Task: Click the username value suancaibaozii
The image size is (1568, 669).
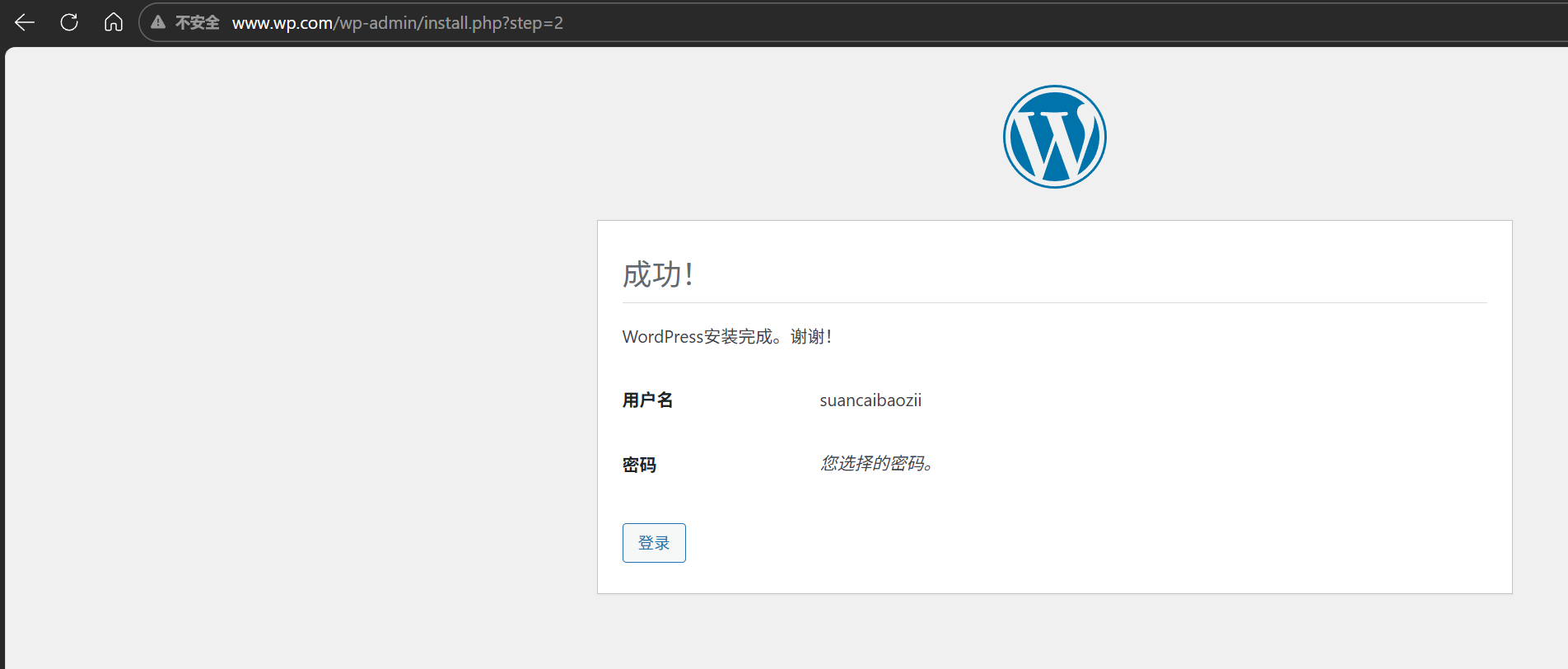Action: (x=870, y=400)
